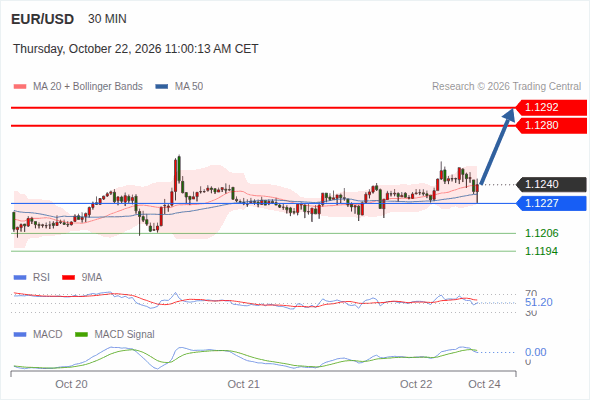Click the pink MA 20 legend swatch
Viewport: 590px width, 400px height.
[x=20, y=87]
